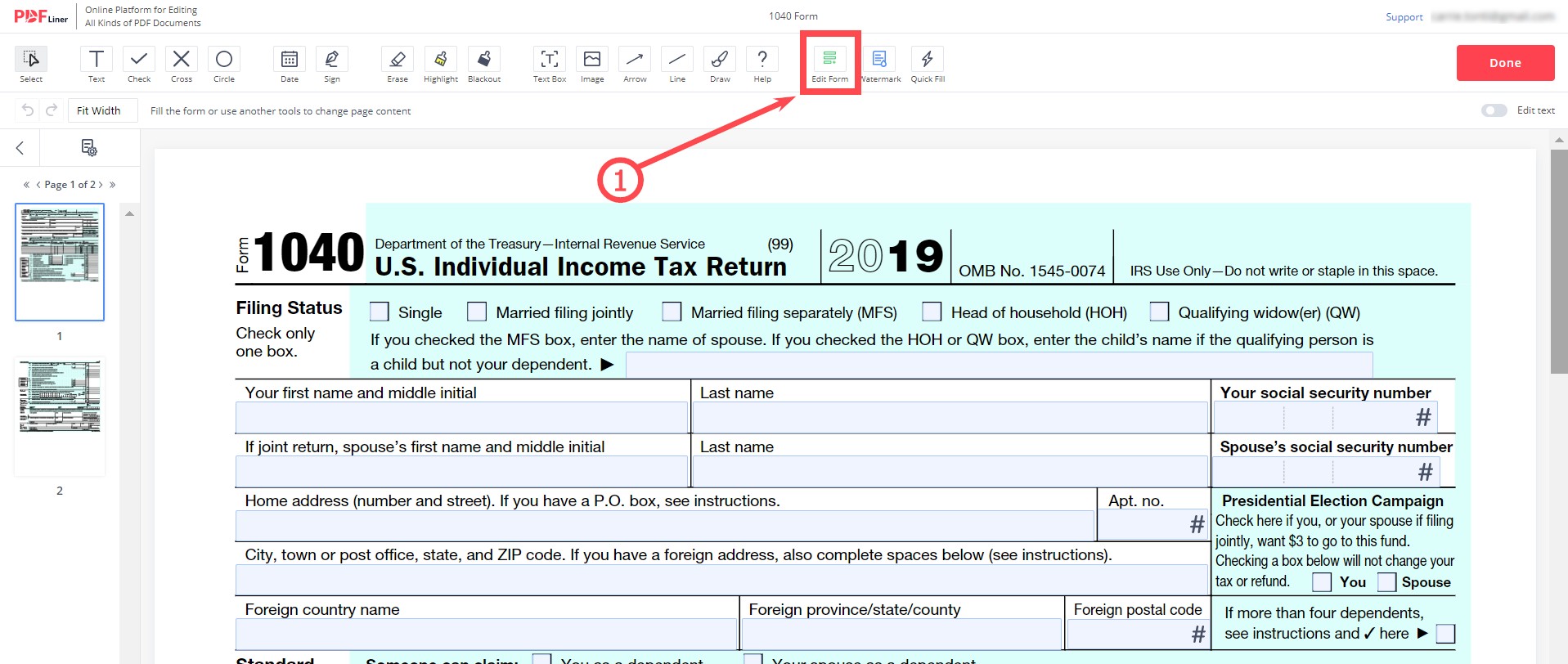The image size is (1568, 664).
Task: Click spouse's first name field
Action: pyautogui.click(x=461, y=471)
